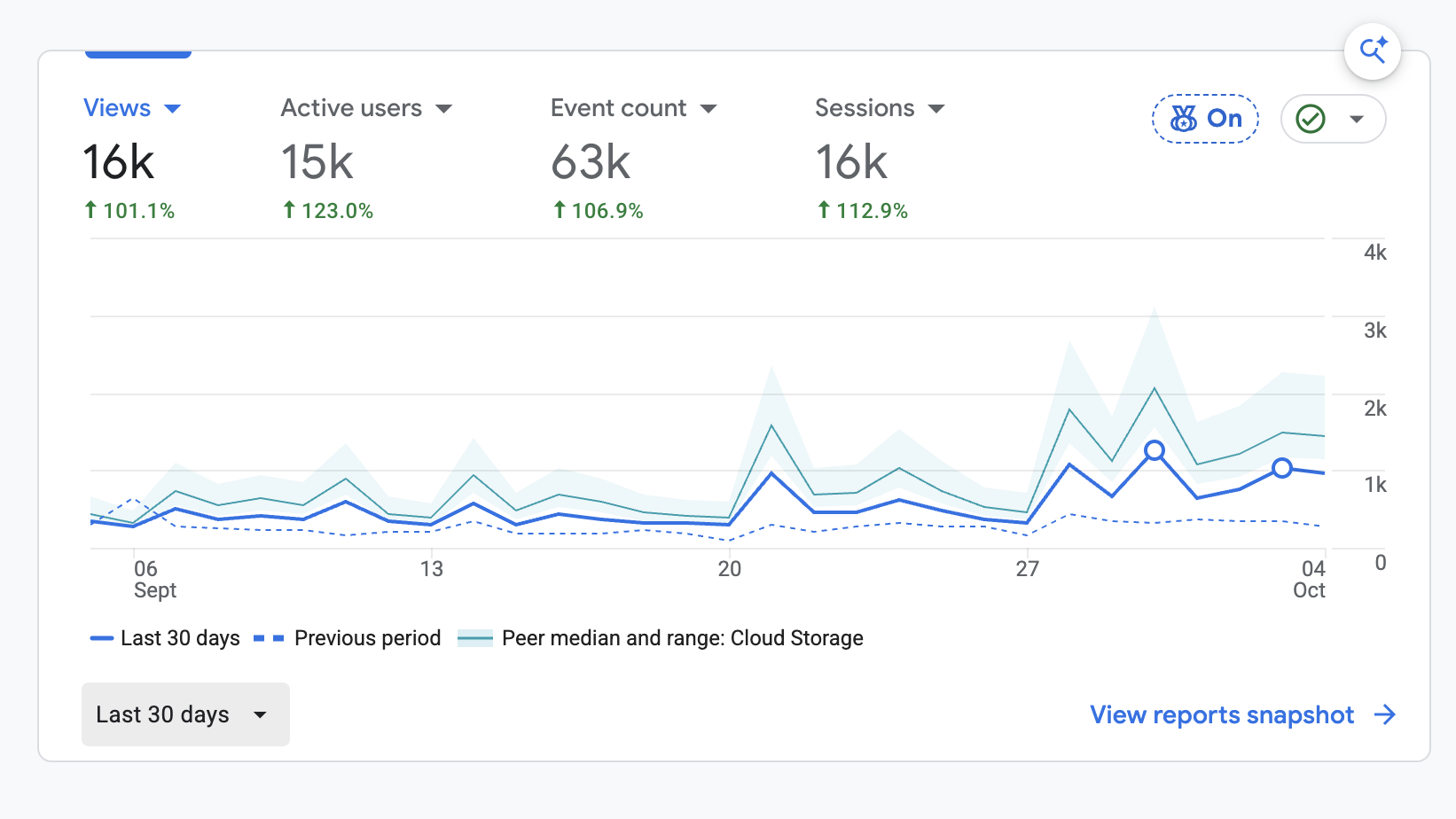Image resolution: width=1456 pixels, height=819 pixels.
Task: Click the 4k y-axis label
Action: (1375, 253)
